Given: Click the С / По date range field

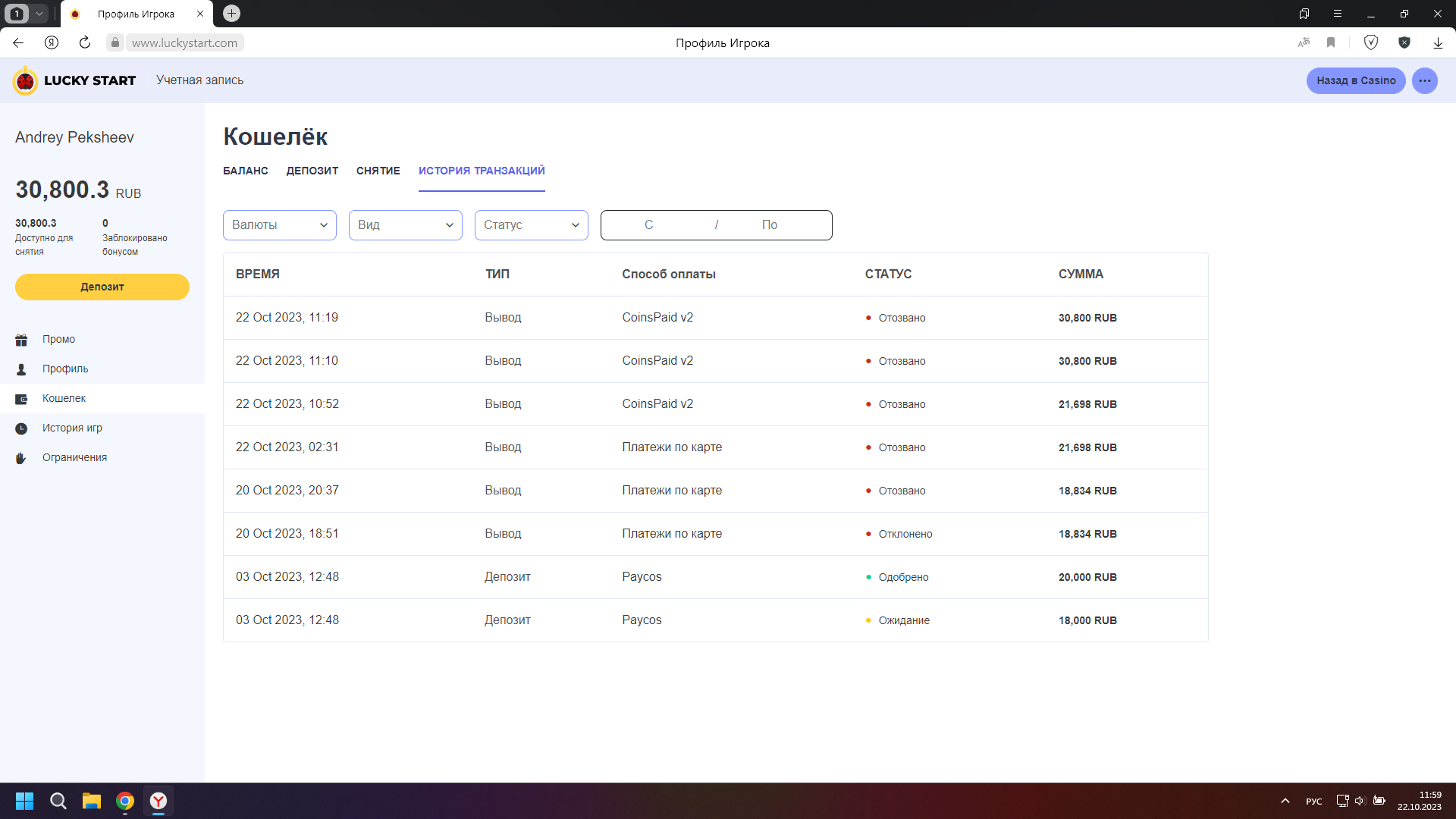Looking at the screenshot, I should (x=716, y=225).
